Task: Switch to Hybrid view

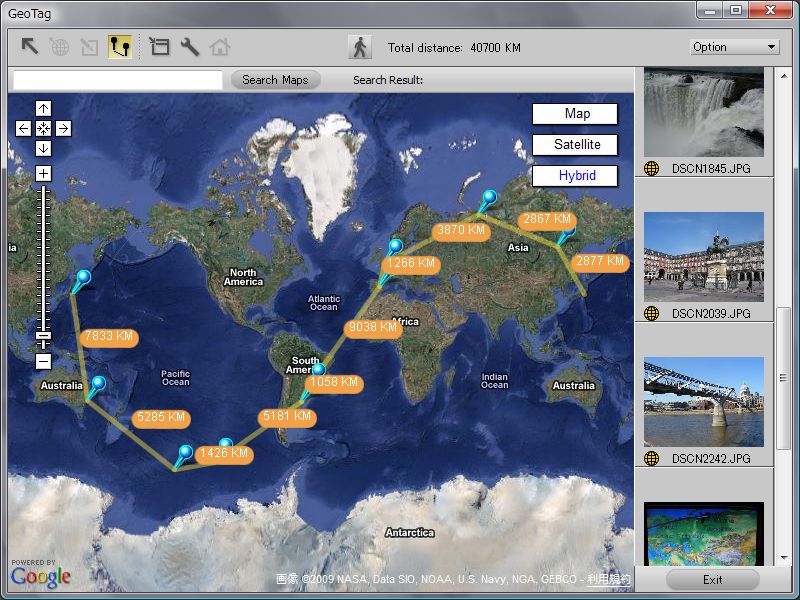Action: coord(575,176)
